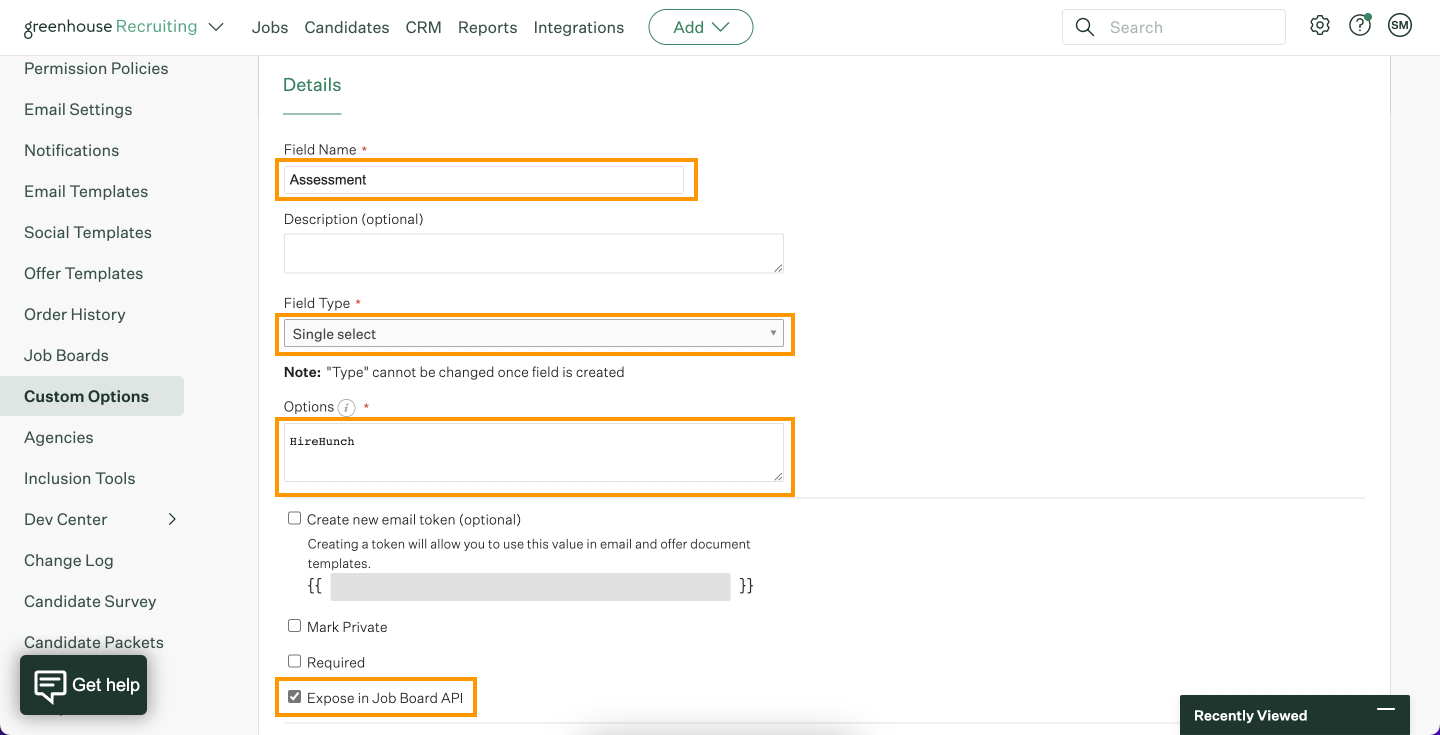Open Dev Center in the sidebar
1440x735 pixels.
66,519
